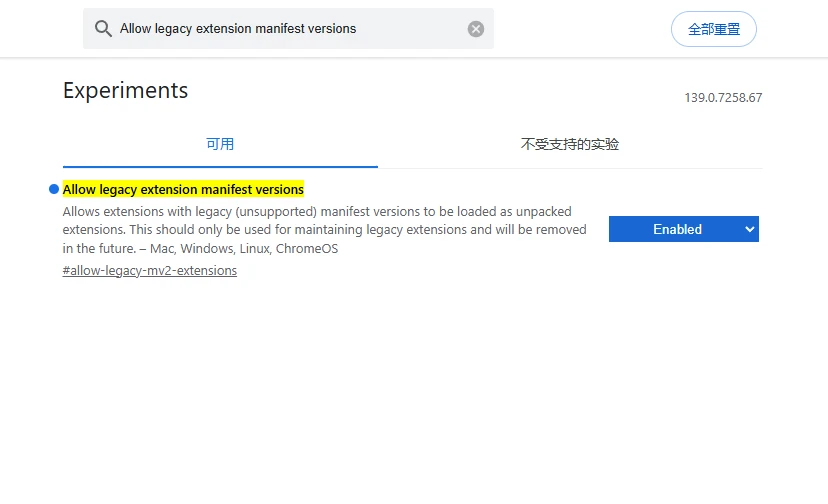The image size is (828, 504).
Task: Clear the search box with the X icon
Action: tap(476, 29)
